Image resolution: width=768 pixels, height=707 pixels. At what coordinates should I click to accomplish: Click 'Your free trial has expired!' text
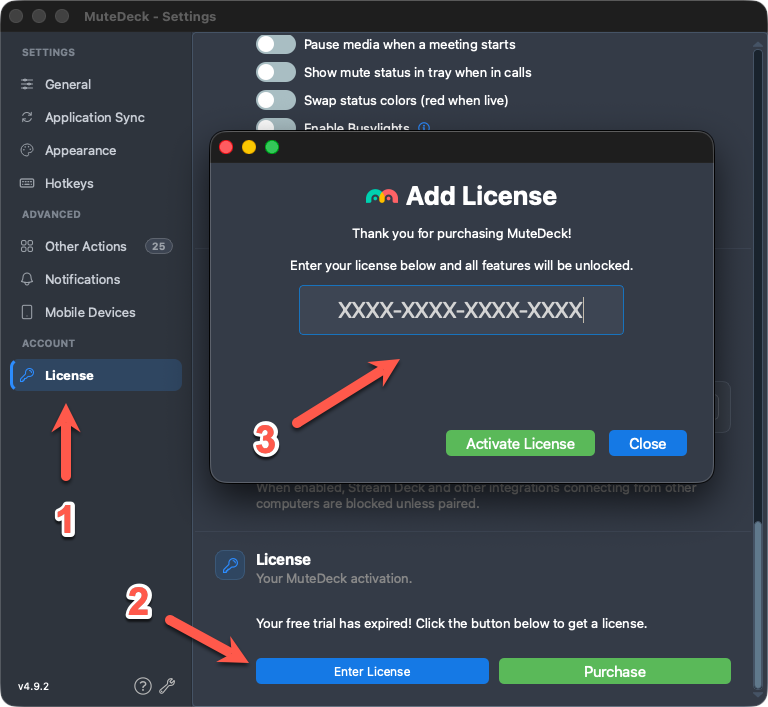point(334,623)
